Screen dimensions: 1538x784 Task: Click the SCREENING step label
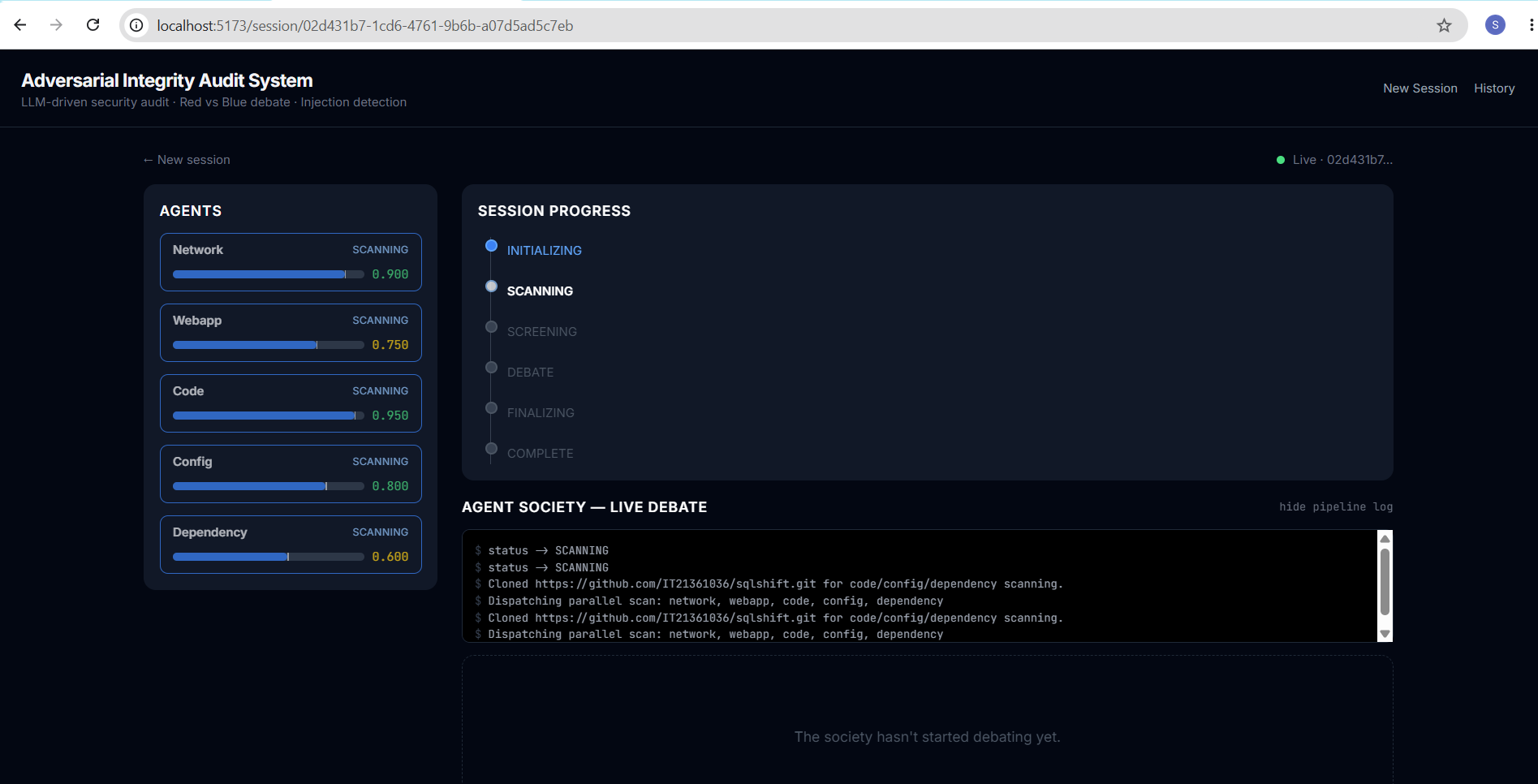tap(542, 332)
